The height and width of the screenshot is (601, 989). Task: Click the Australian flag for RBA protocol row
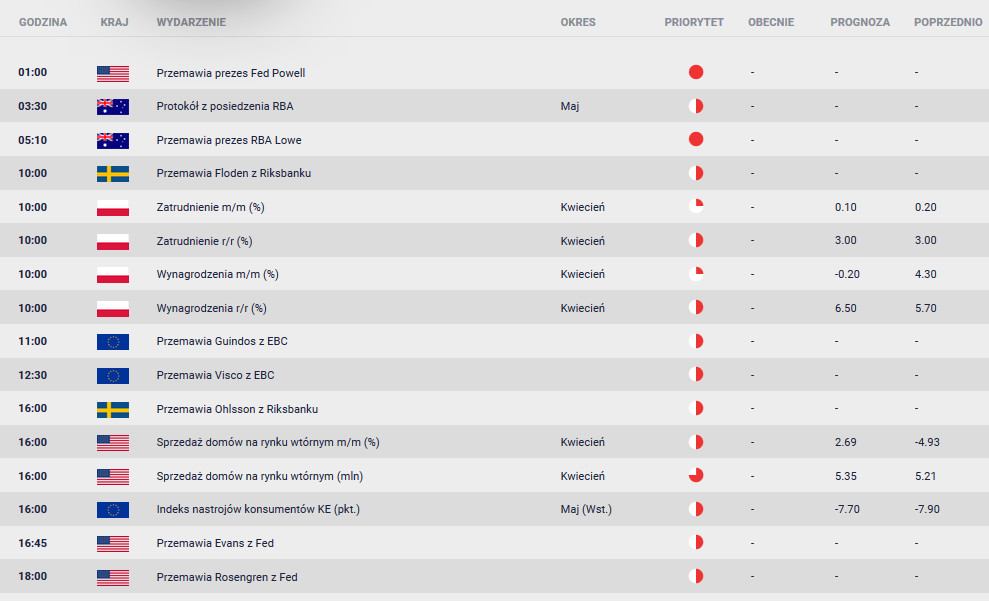click(113, 107)
